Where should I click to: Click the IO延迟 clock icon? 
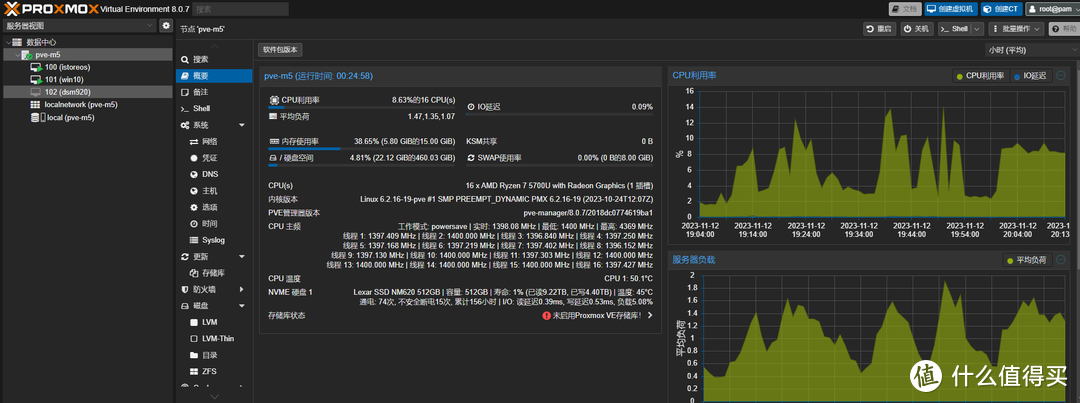[x=471, y=107]
